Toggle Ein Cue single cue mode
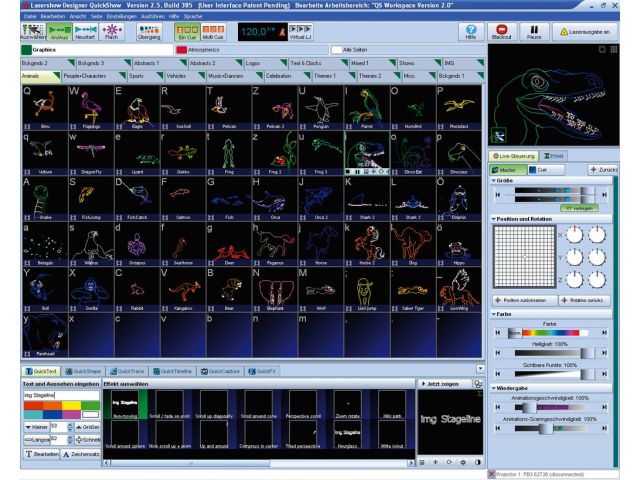640x480 pixels. pyautogui.click(x=187, y=32)
